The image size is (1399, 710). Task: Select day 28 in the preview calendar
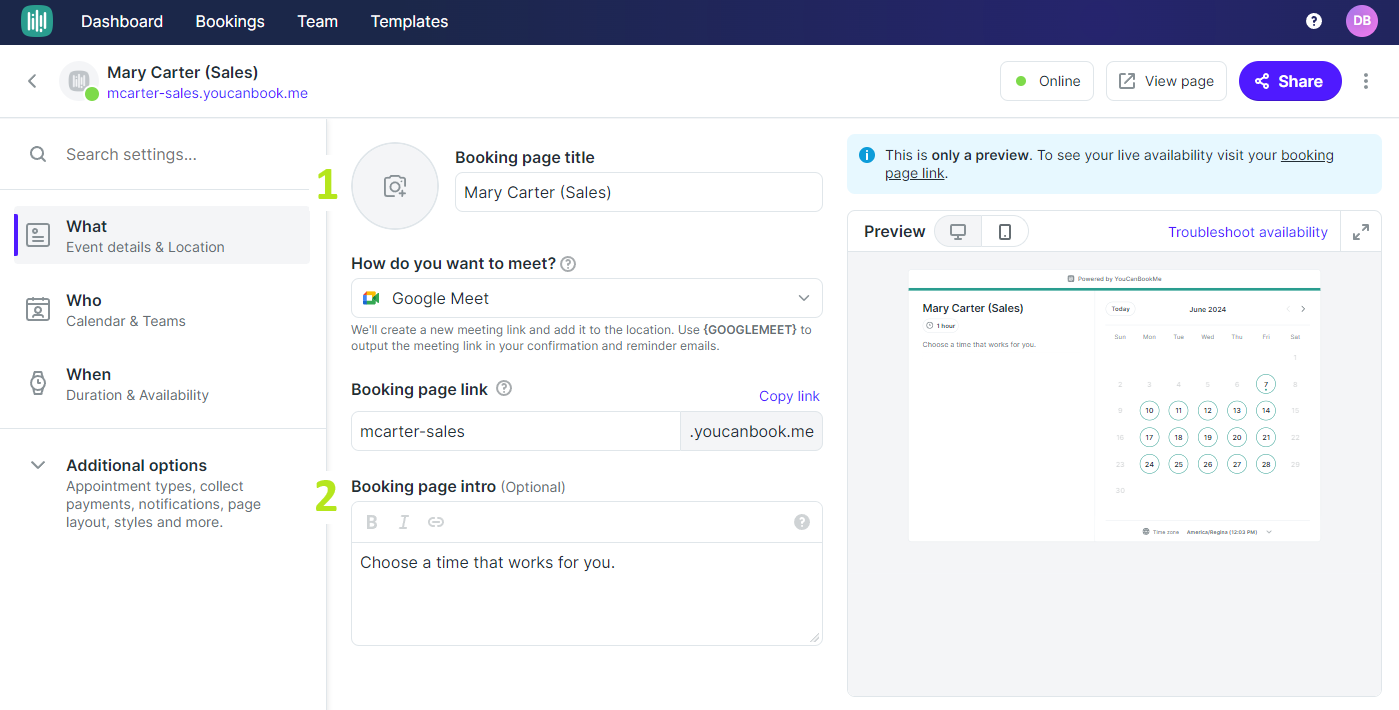[x=1266, y=464]
